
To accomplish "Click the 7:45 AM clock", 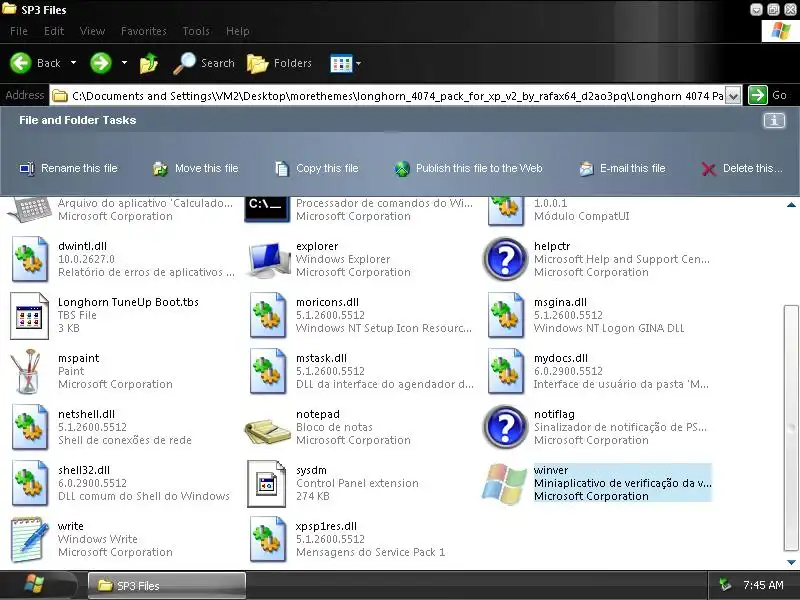I will pos(763,585).
